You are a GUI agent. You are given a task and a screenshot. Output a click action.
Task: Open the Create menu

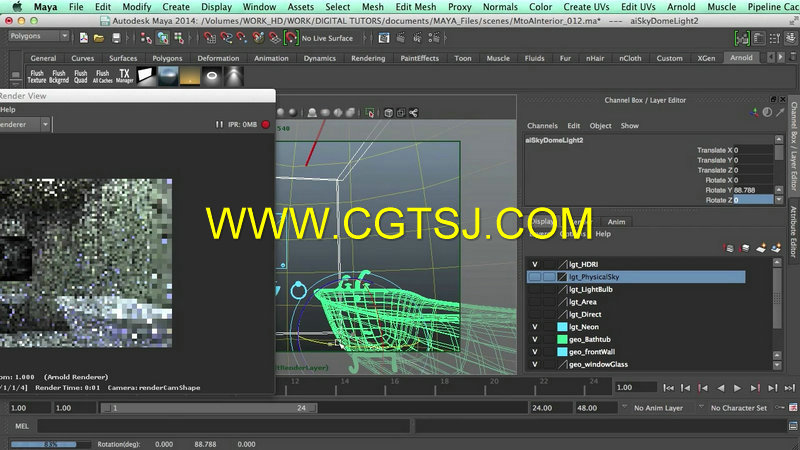pos(176,7)
